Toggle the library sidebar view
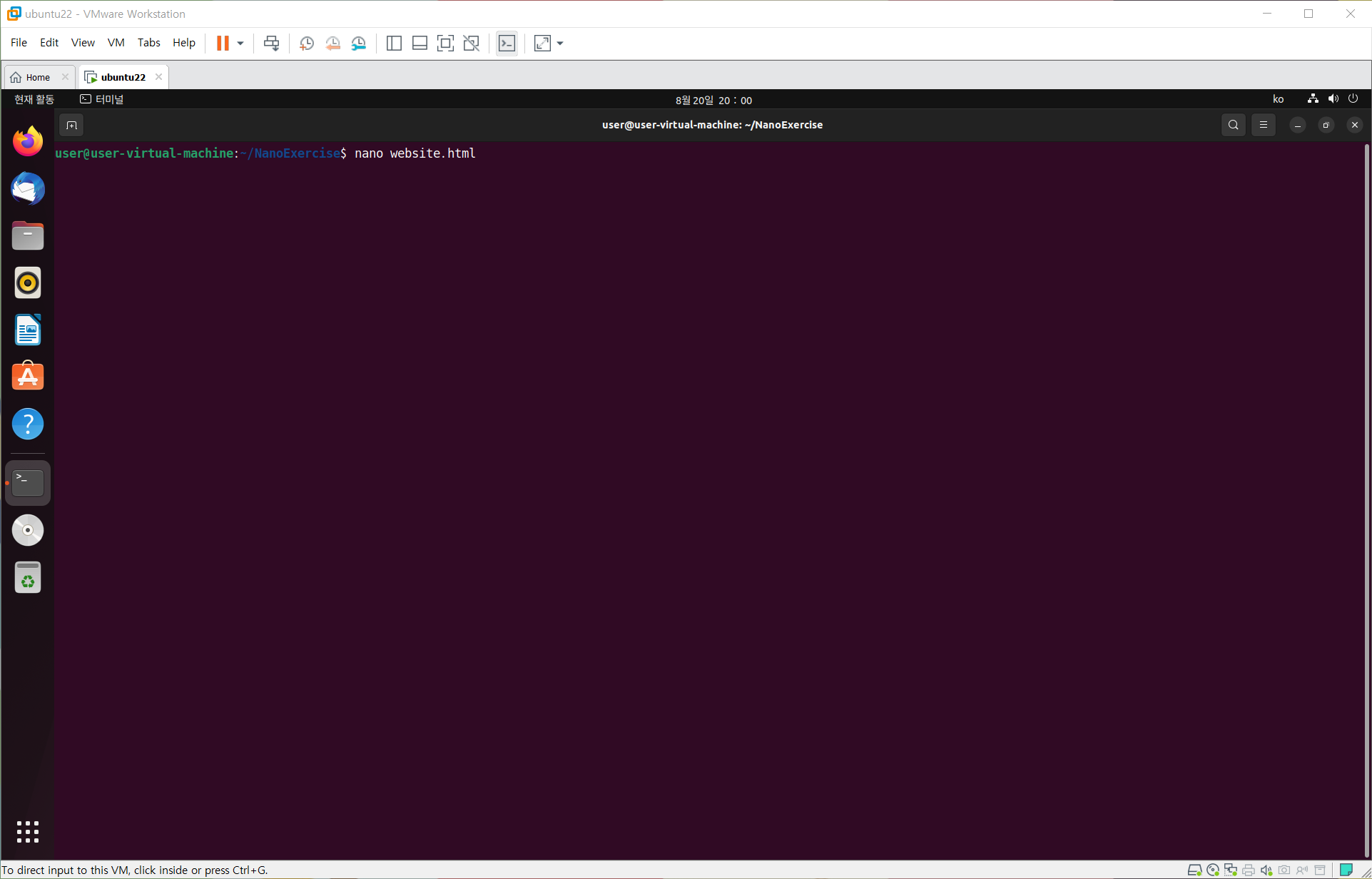Viewport: 1372px width, 879px height. tap(394, 44)
